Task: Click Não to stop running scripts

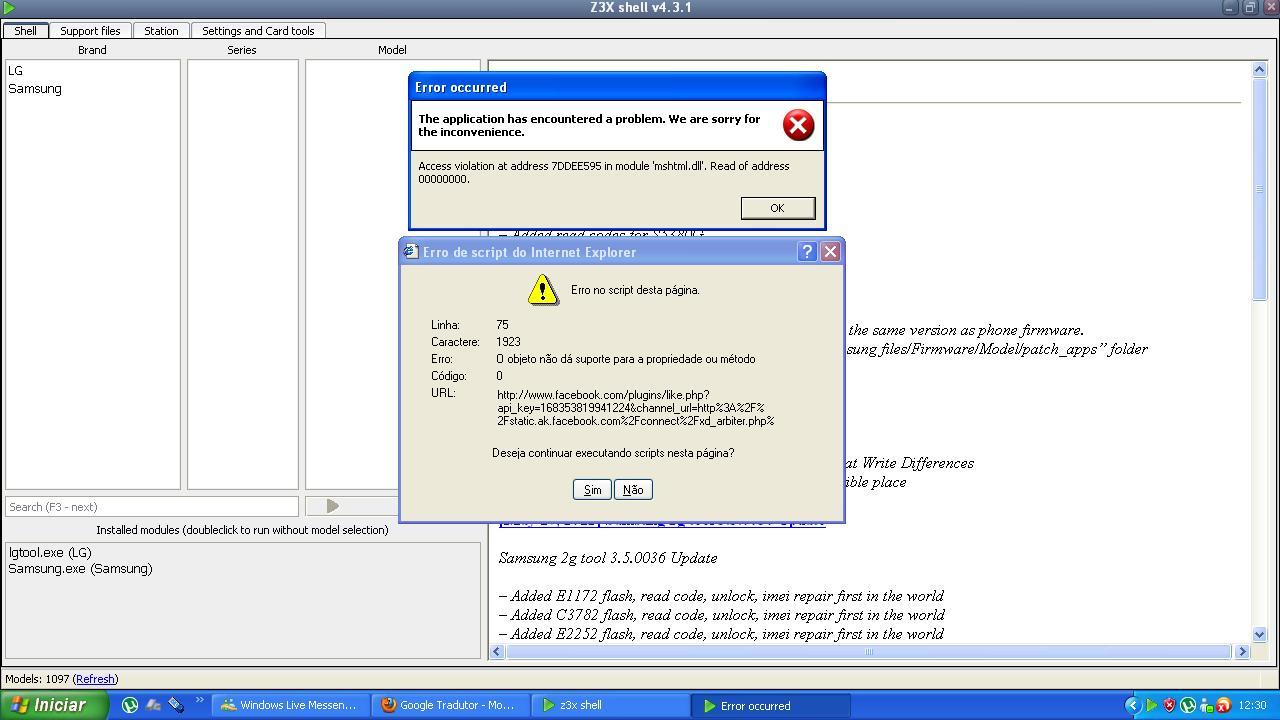Action: click(633, 489)
